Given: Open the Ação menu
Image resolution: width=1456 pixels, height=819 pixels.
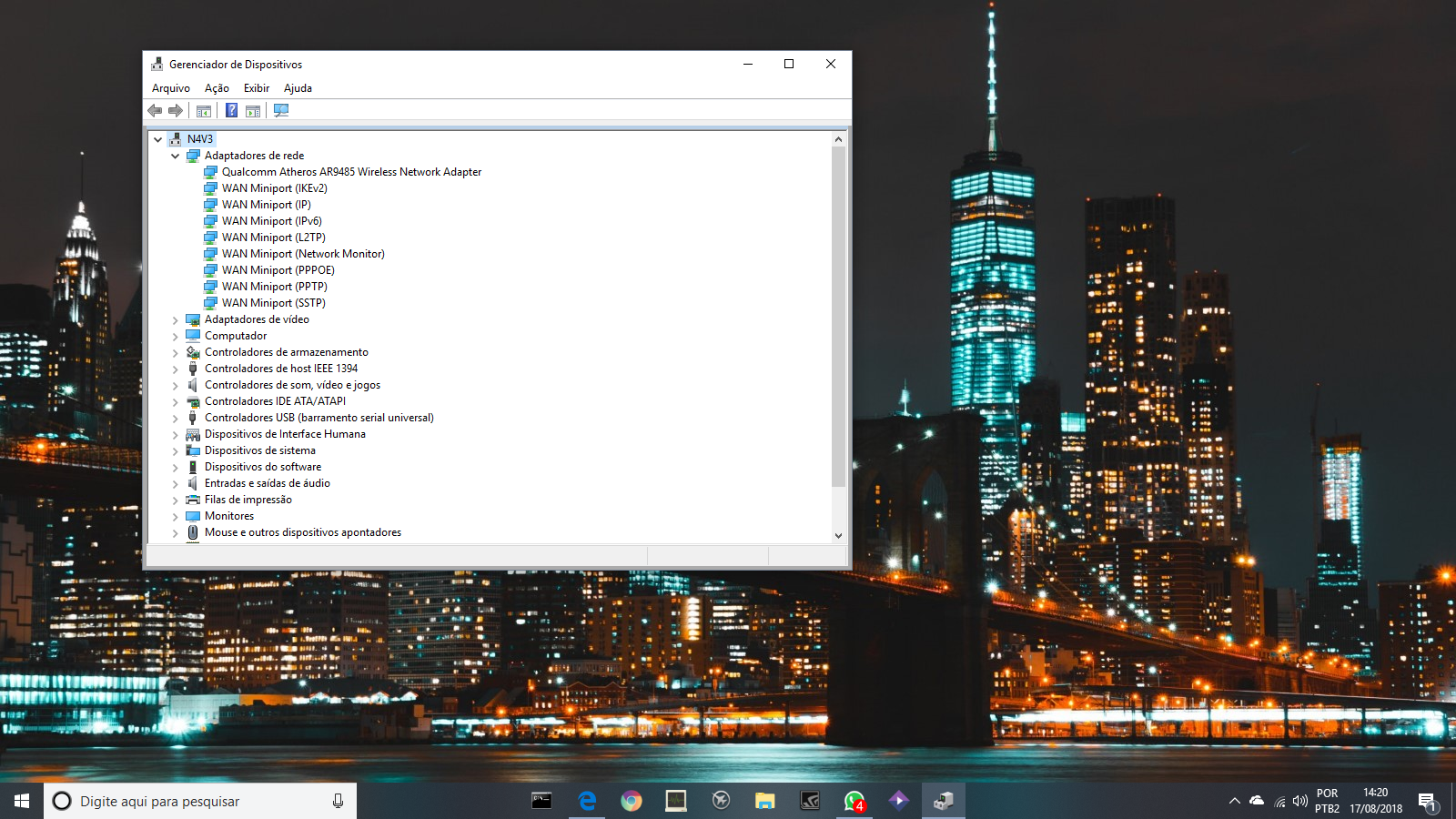Looking at the screenshot, I should (217, 88).
